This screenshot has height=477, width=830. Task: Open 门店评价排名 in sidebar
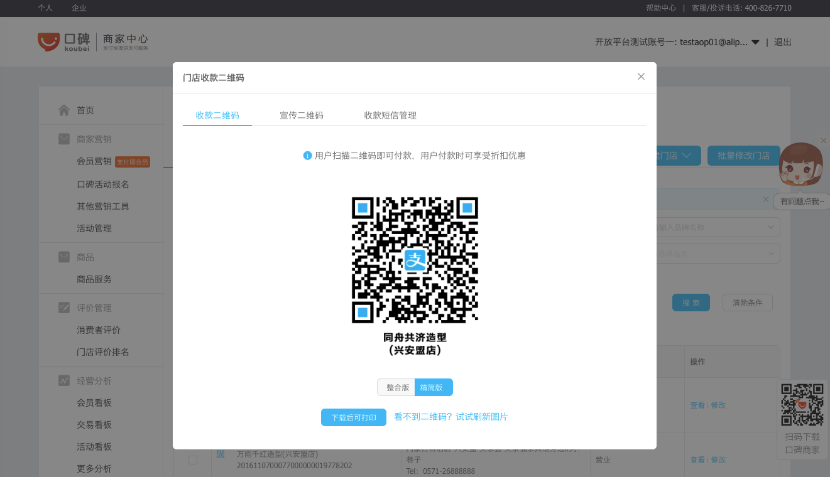(103, 352)
